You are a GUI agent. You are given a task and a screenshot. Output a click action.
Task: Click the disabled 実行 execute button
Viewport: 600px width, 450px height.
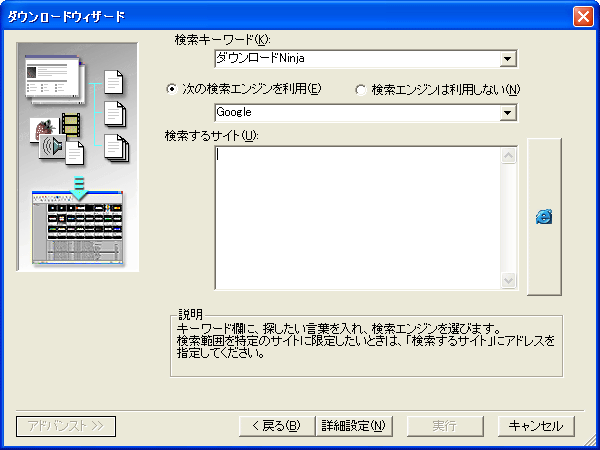[x=445, y=426]
